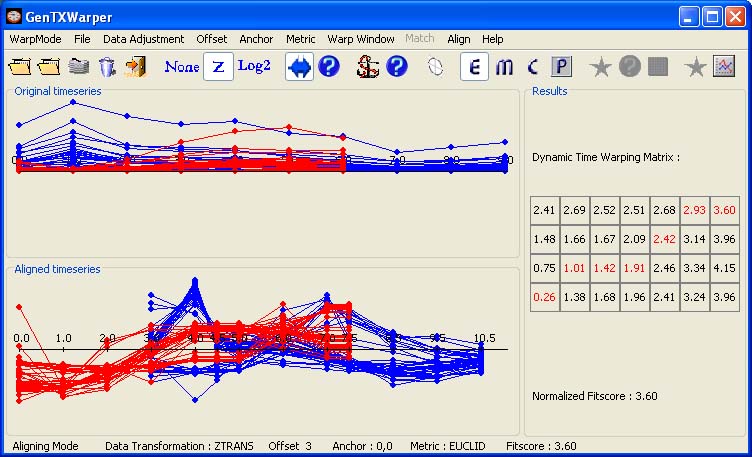Click help icon right of the anchor

[397, 67]
